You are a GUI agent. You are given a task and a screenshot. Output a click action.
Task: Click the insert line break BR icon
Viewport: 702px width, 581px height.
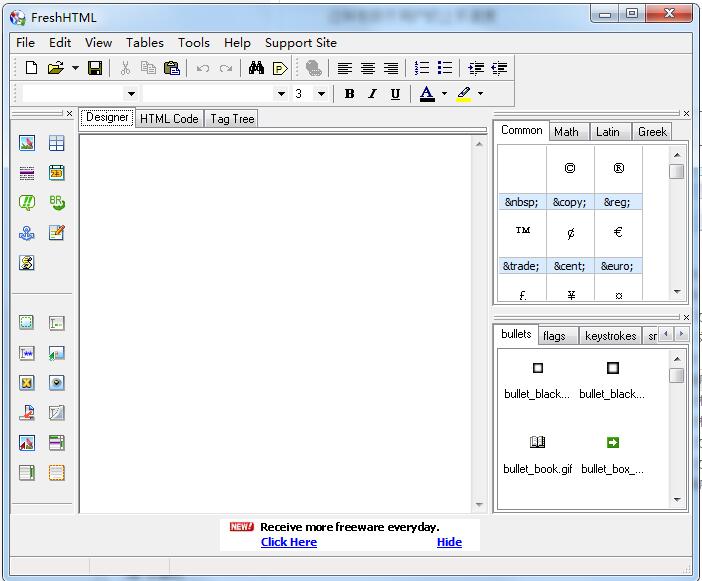tap(57, 202)
